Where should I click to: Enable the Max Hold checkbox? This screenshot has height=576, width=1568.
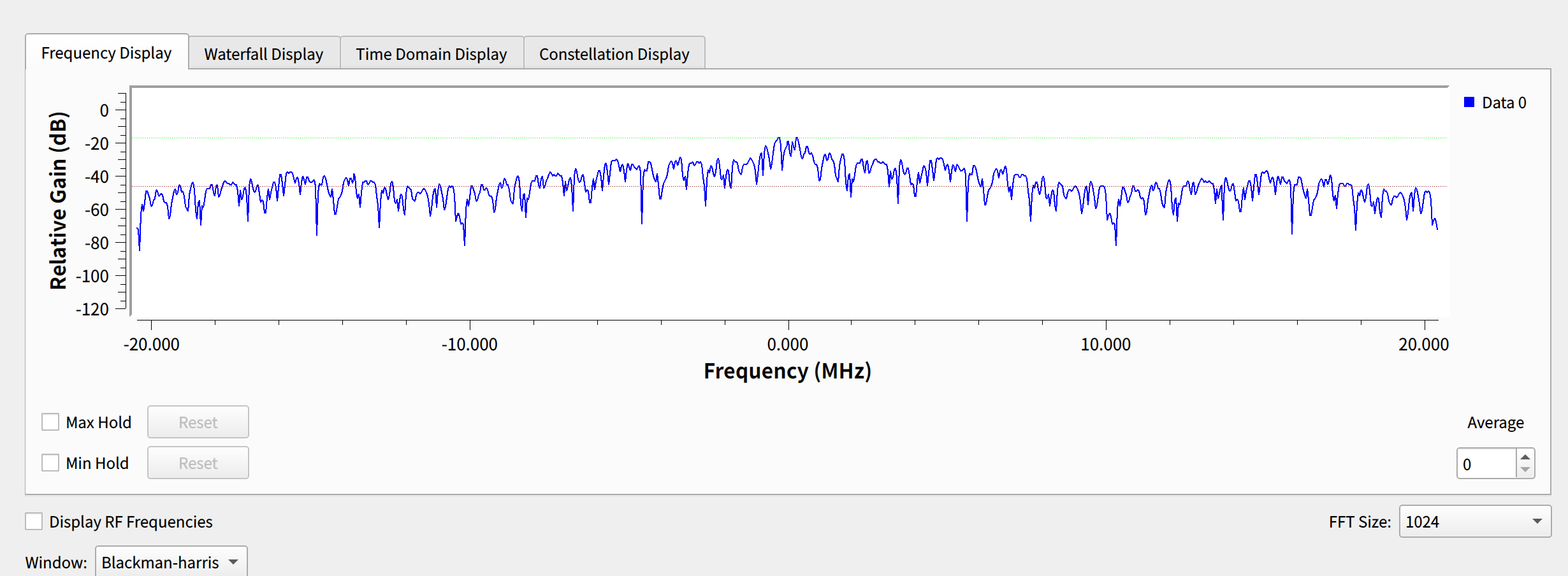(x=50, y=422)
